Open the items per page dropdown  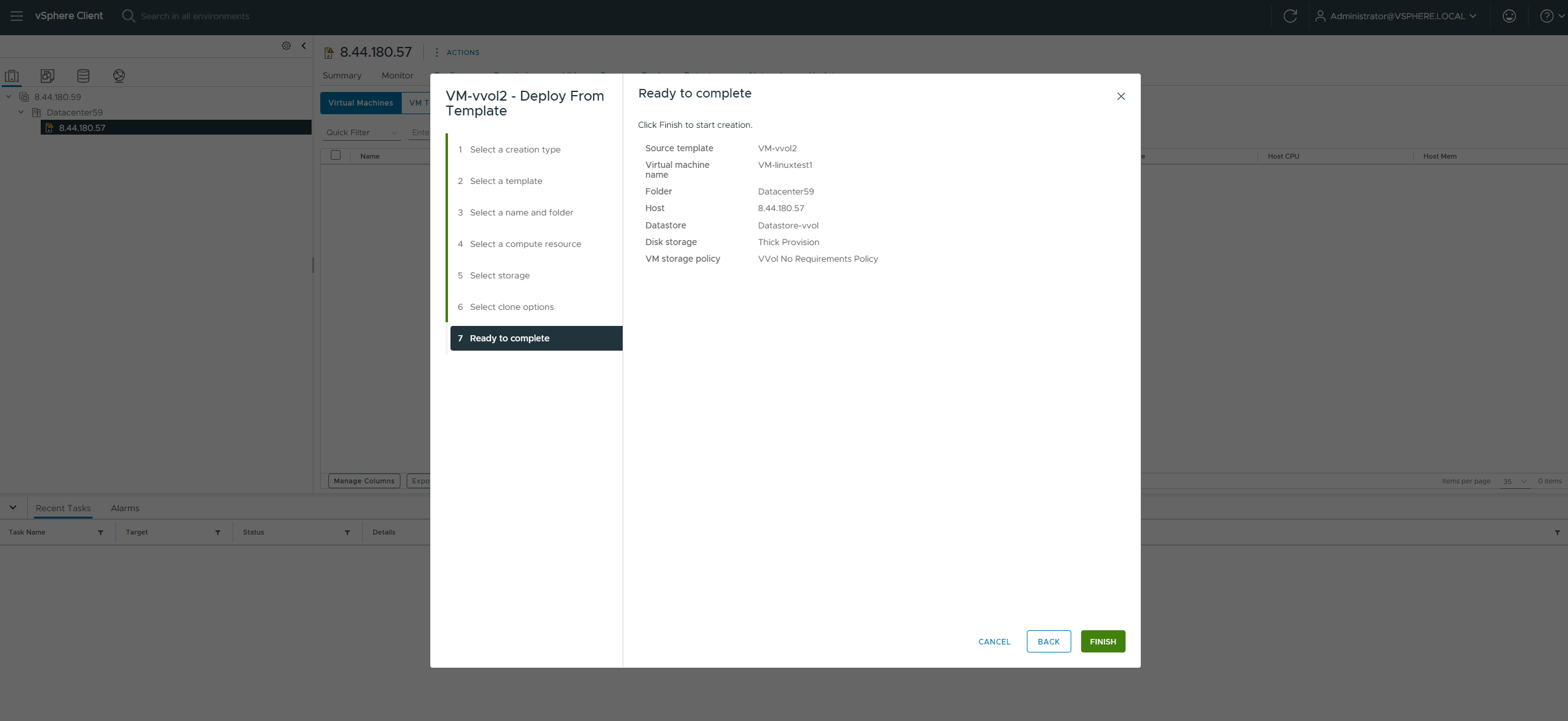[1515, 481]
